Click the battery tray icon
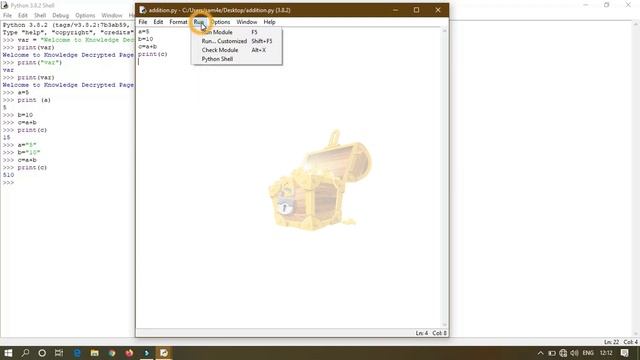Screen dimensions: 640x360 552,353
